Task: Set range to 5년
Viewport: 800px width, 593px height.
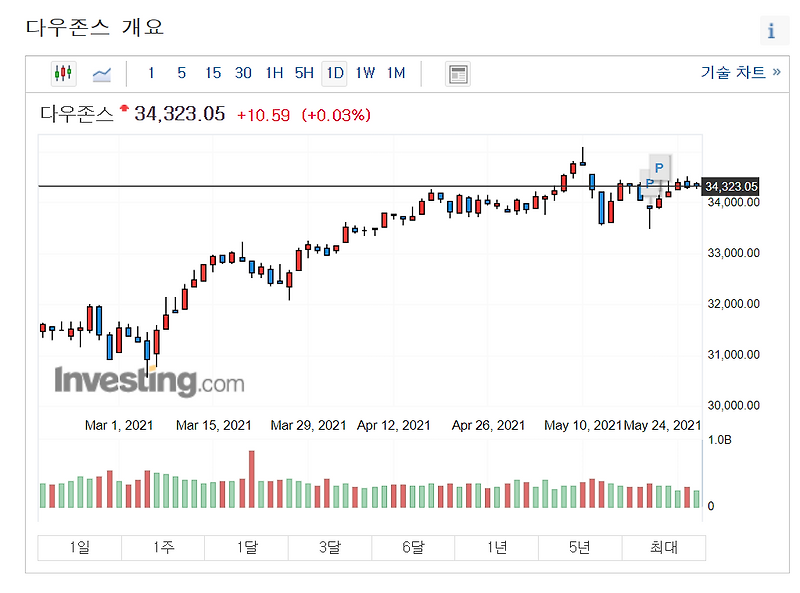Action: [x=580, y=548]
